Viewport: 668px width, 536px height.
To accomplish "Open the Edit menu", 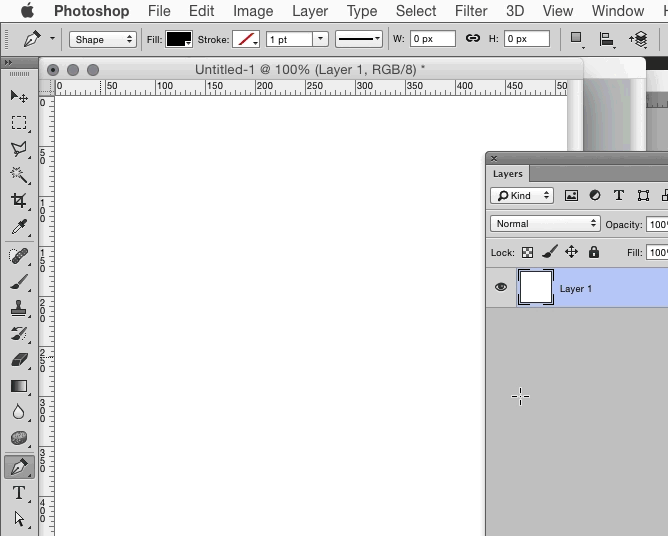I will tap(201, 11).
